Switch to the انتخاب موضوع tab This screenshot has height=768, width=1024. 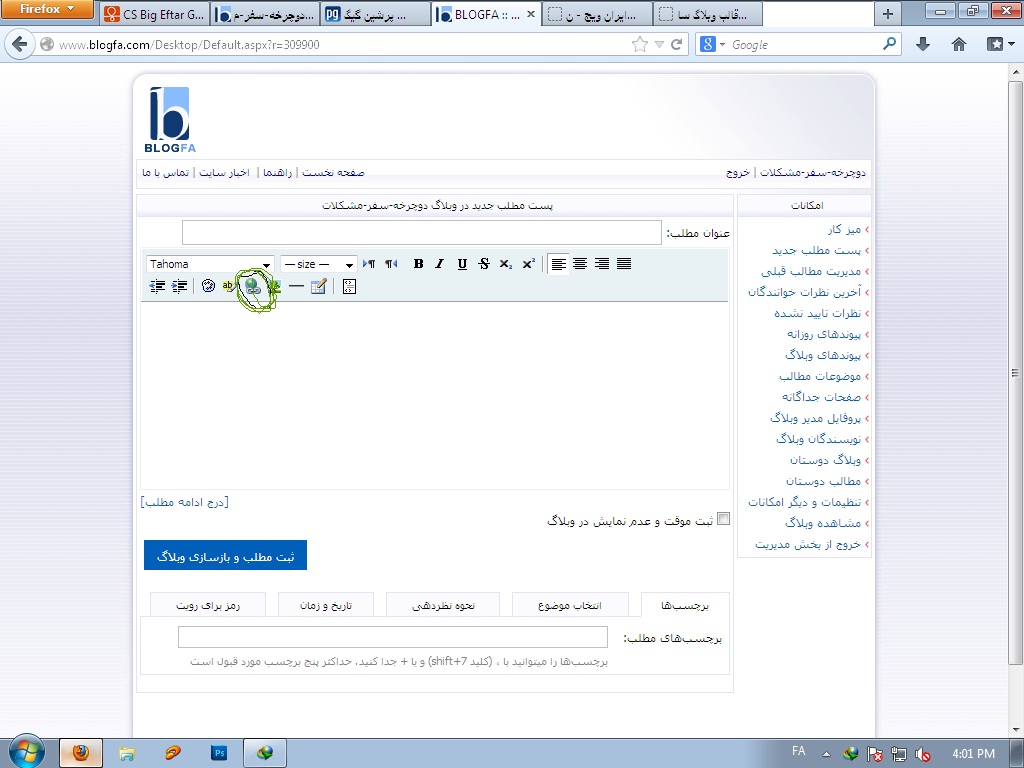570,605
